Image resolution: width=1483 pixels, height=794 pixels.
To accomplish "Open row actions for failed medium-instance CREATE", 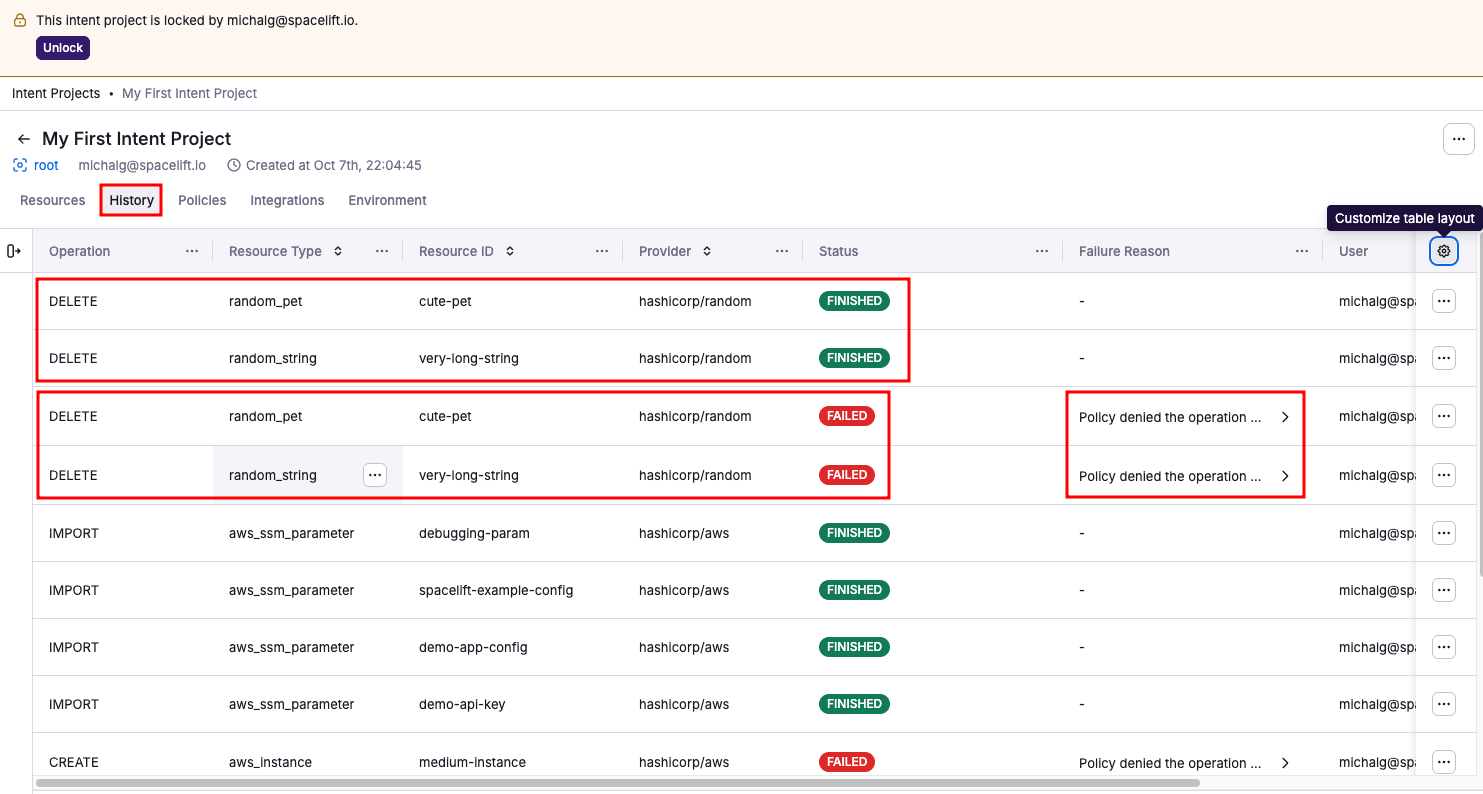I will pyautogui.click(x=1443, y=761).
